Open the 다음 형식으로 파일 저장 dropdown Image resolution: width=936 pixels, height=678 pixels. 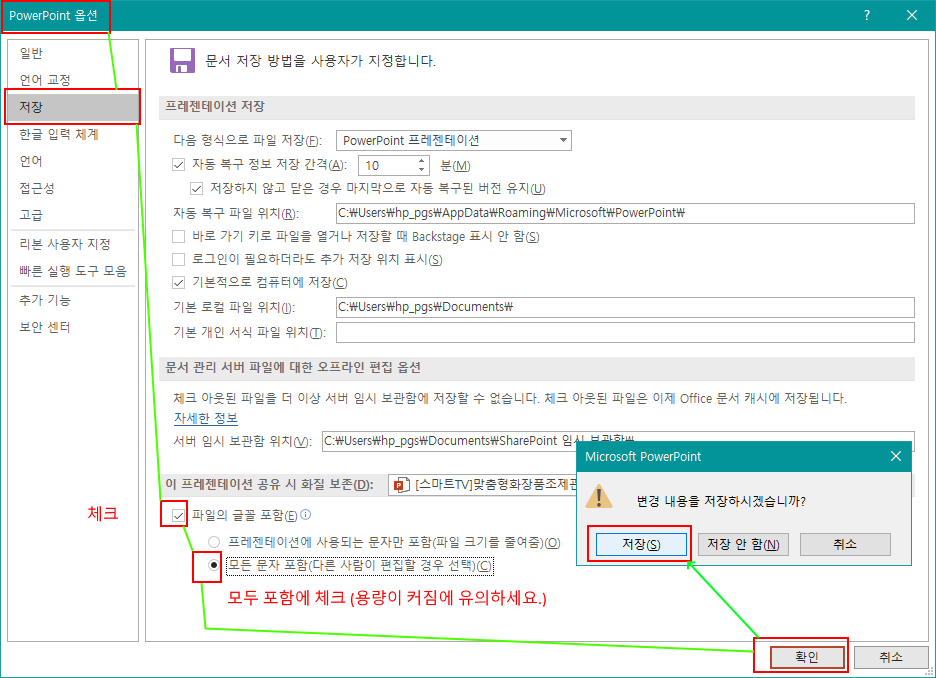coord(454,140)
